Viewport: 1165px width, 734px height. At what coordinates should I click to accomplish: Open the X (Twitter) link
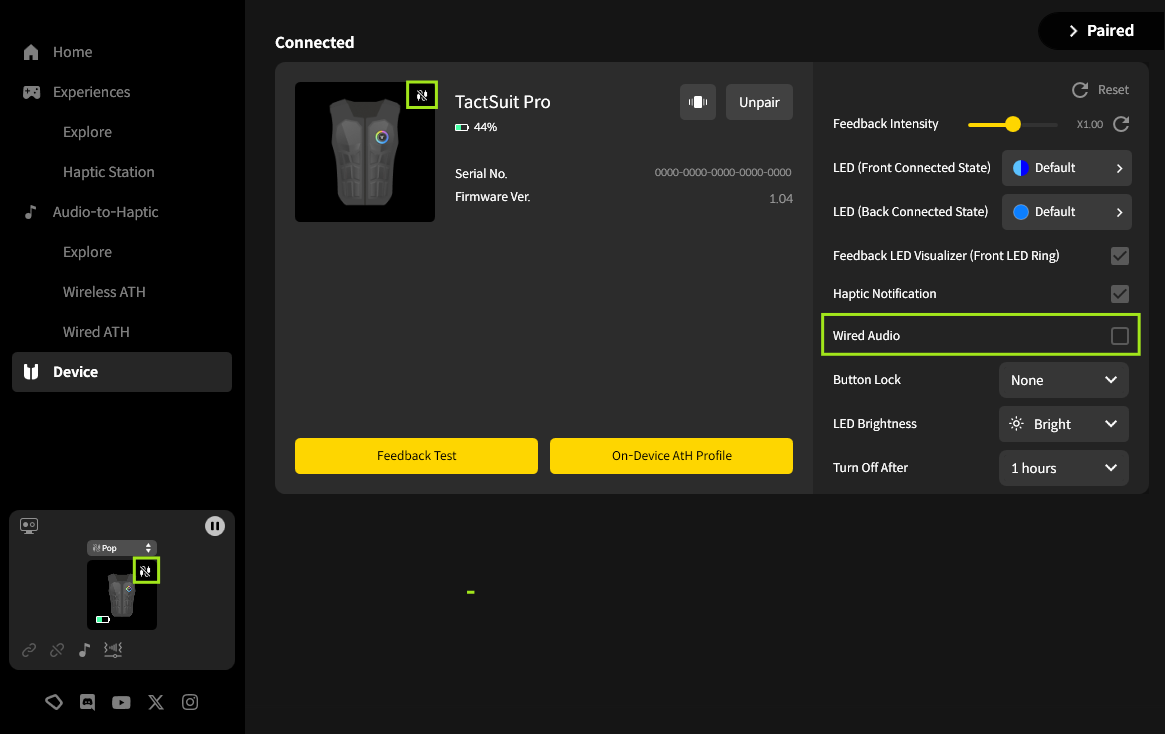coord(155,702)
